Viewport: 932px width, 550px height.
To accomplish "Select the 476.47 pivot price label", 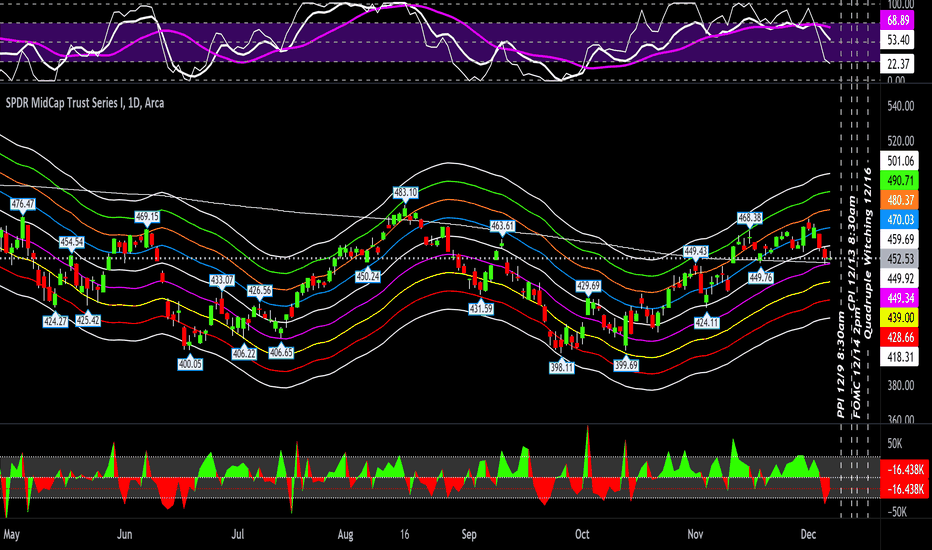I will coord(23,204).
